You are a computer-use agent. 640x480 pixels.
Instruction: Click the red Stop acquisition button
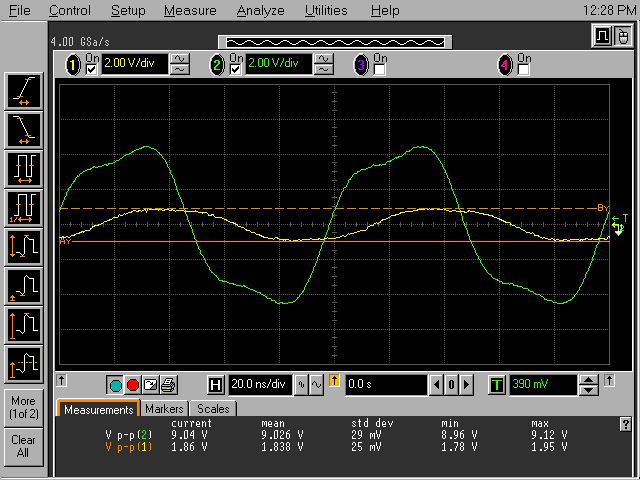click(x=133, y=385)
